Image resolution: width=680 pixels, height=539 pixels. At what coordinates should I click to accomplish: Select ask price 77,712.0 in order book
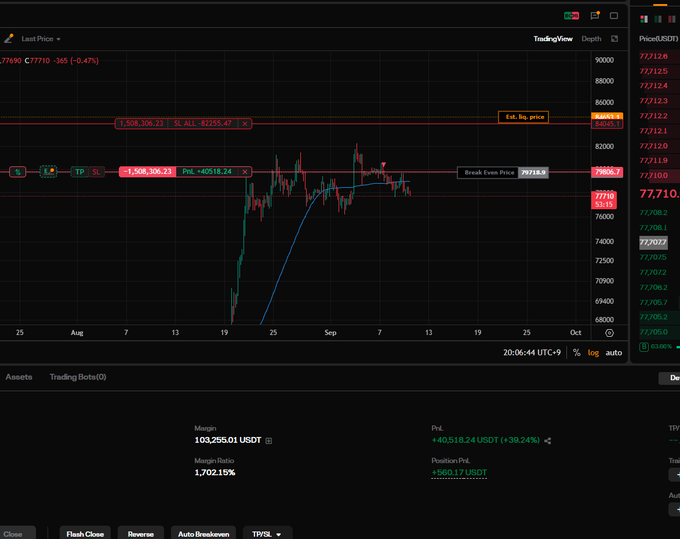point(654,146)
